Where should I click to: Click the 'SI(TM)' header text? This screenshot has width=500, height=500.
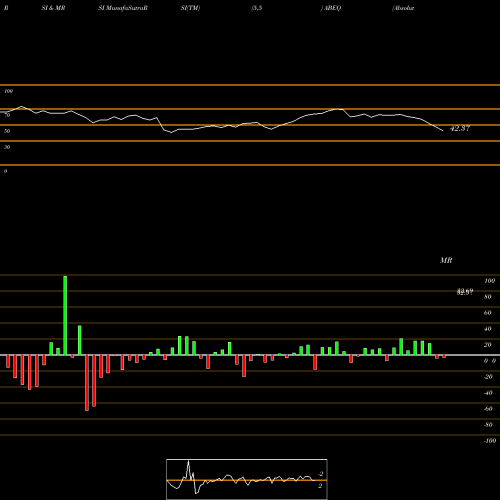pyautogui.click(x=190, y=8)
